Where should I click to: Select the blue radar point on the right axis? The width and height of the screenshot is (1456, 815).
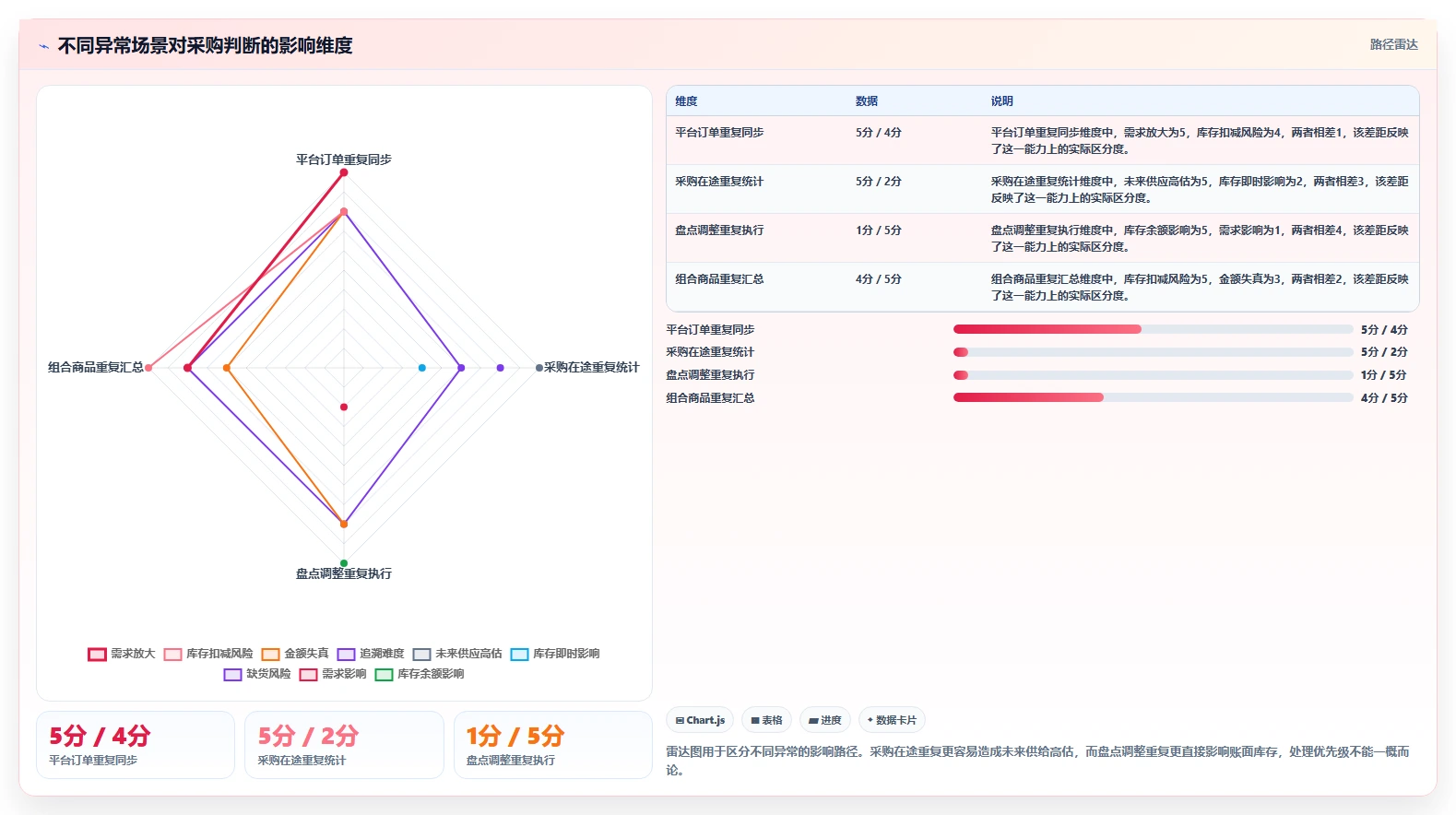tap(422, 368)
